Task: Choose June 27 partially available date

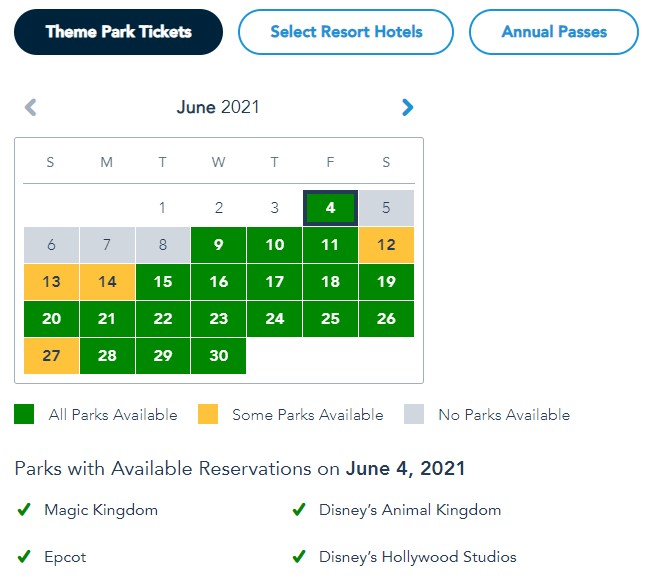Action: pos(51,356)
